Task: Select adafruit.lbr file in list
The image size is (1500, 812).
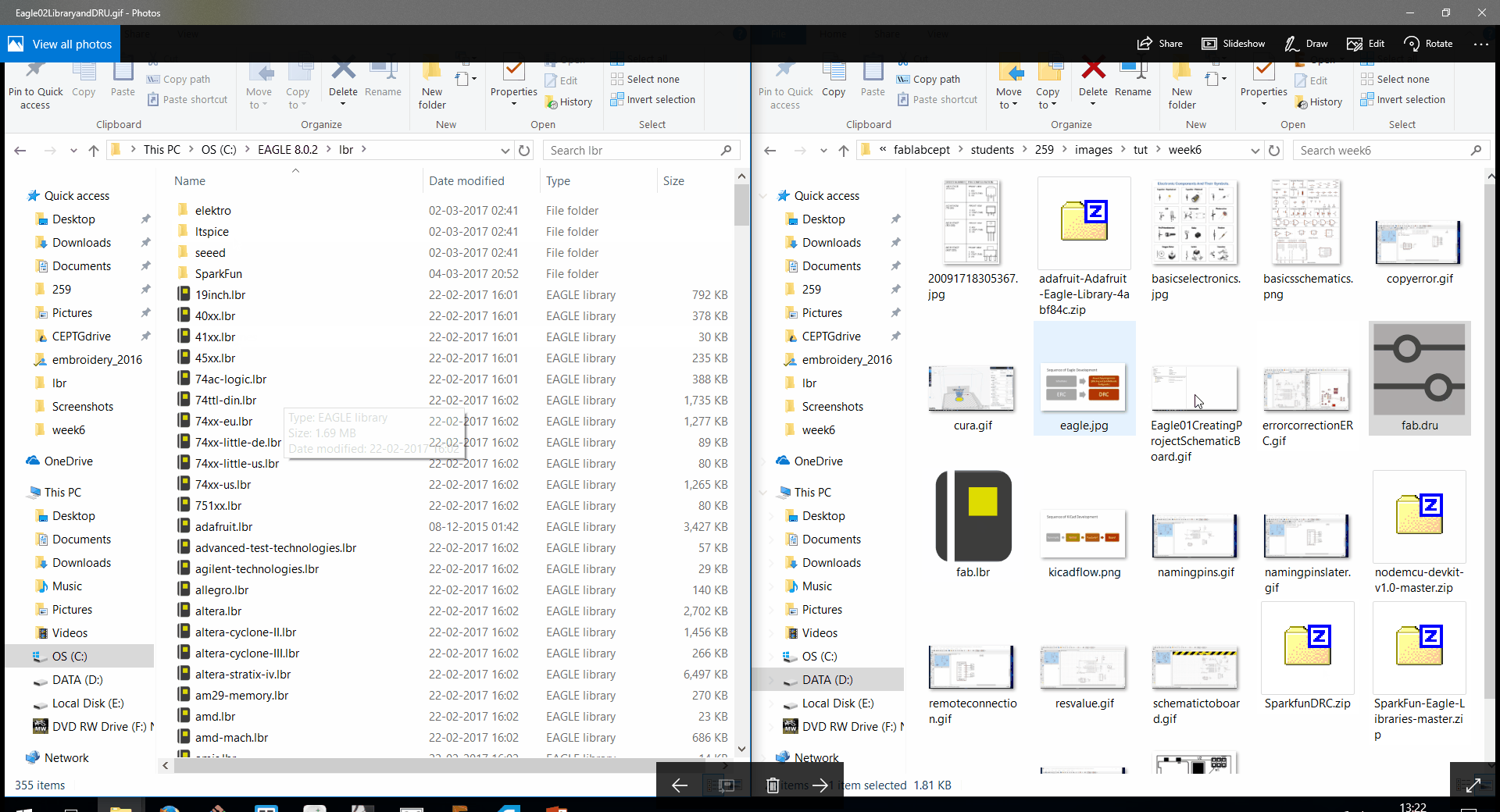Action: [x=452, y=526]
